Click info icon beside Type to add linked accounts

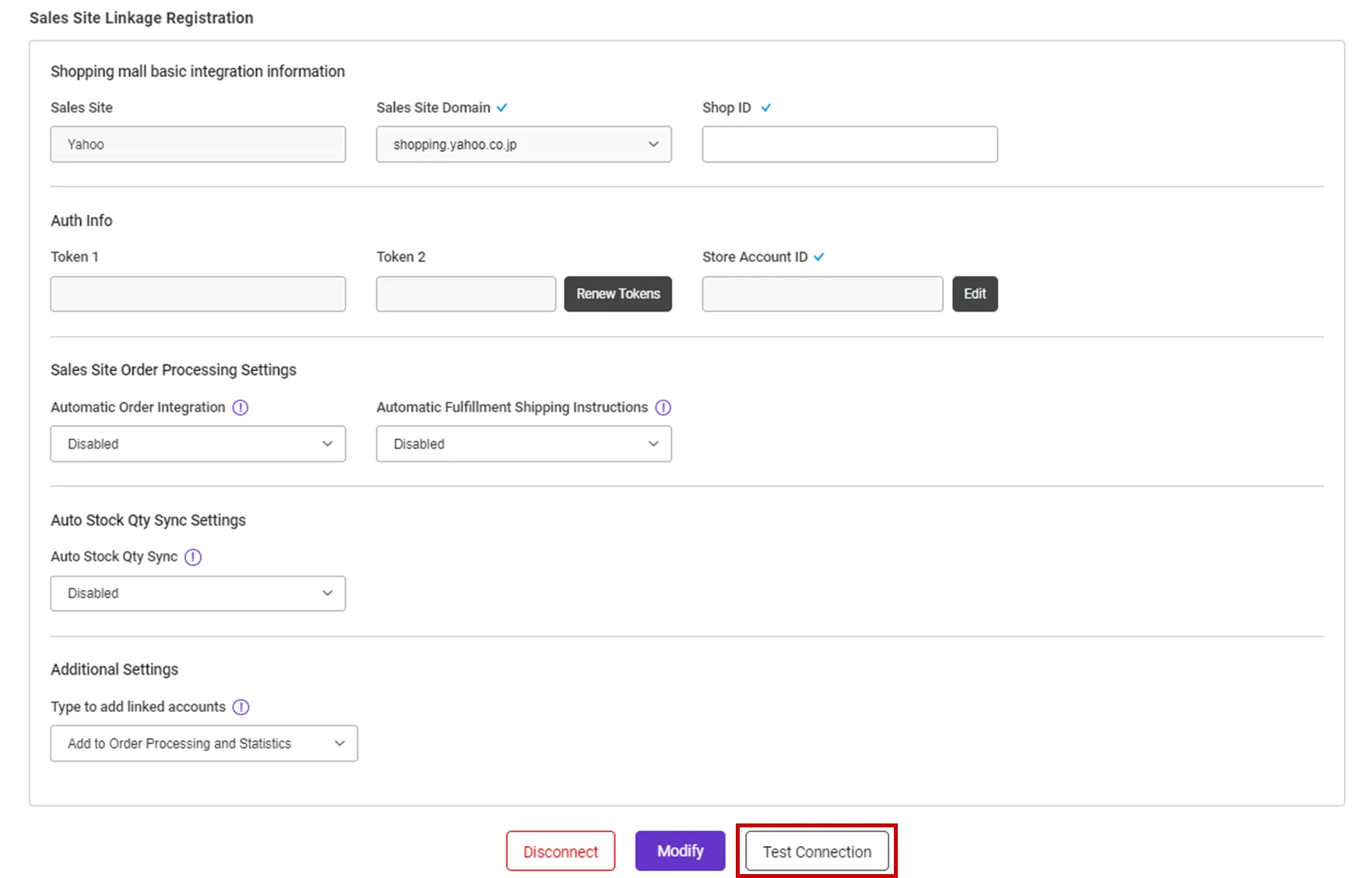click(x=241, y=707)
